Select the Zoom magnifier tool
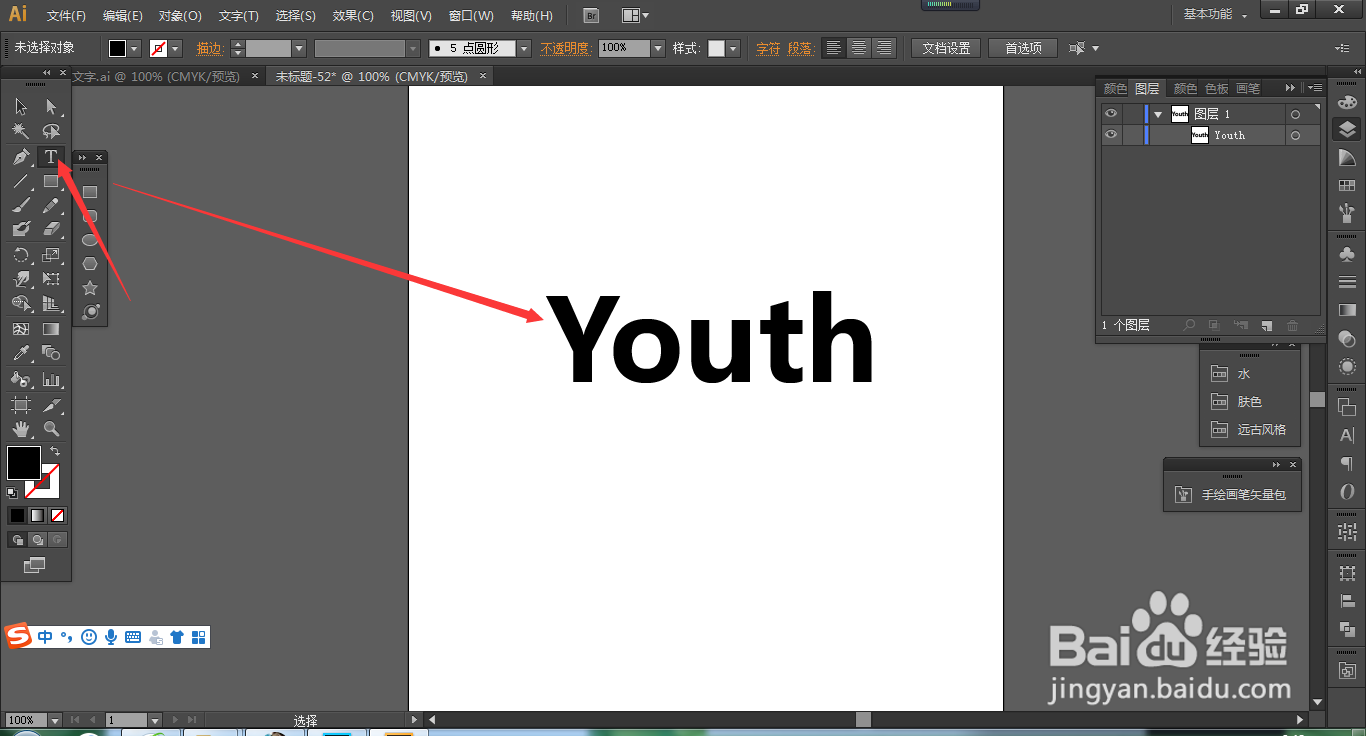The height and width of the screenshot is (736, 1366). pos(51,429)
